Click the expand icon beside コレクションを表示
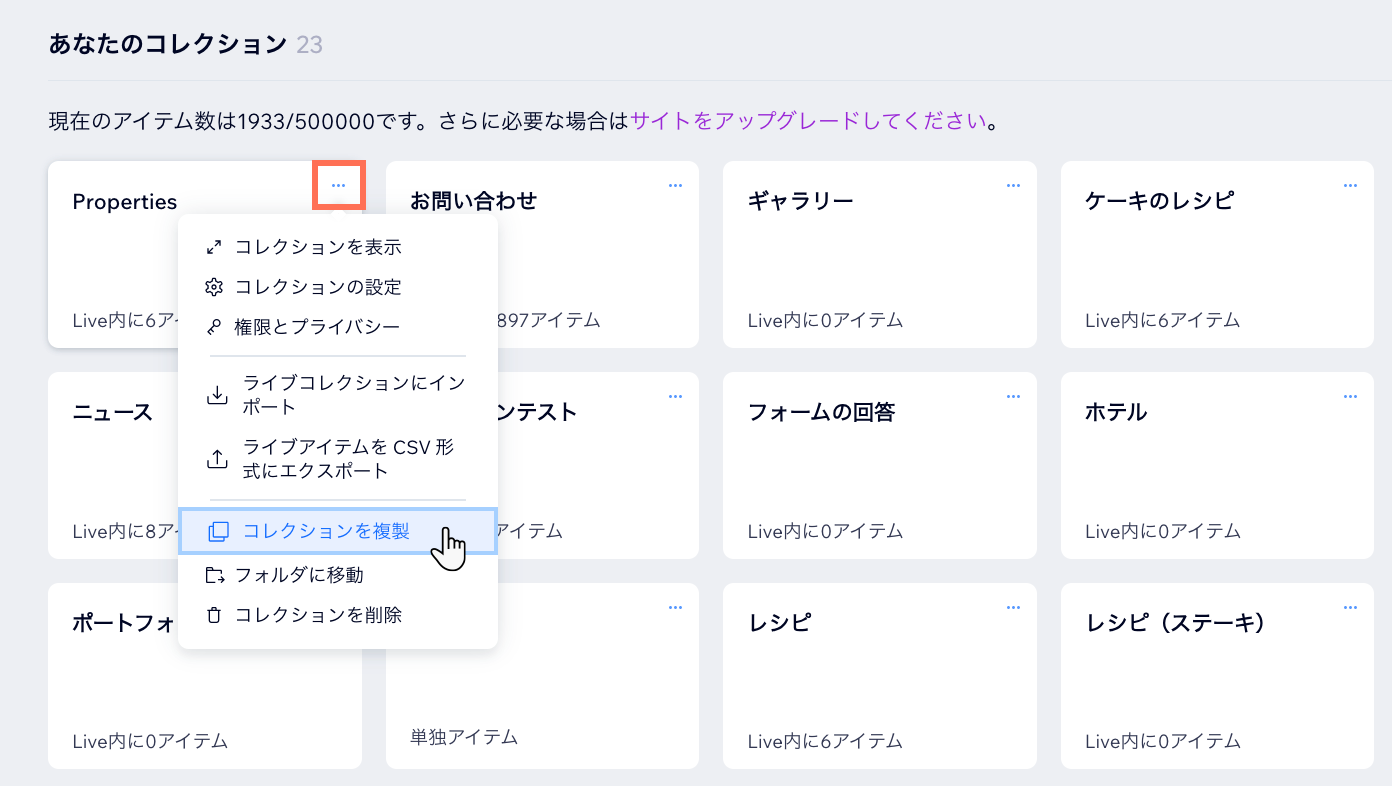The width and height of the screenshot is (1392, 786). coord(213,247)
